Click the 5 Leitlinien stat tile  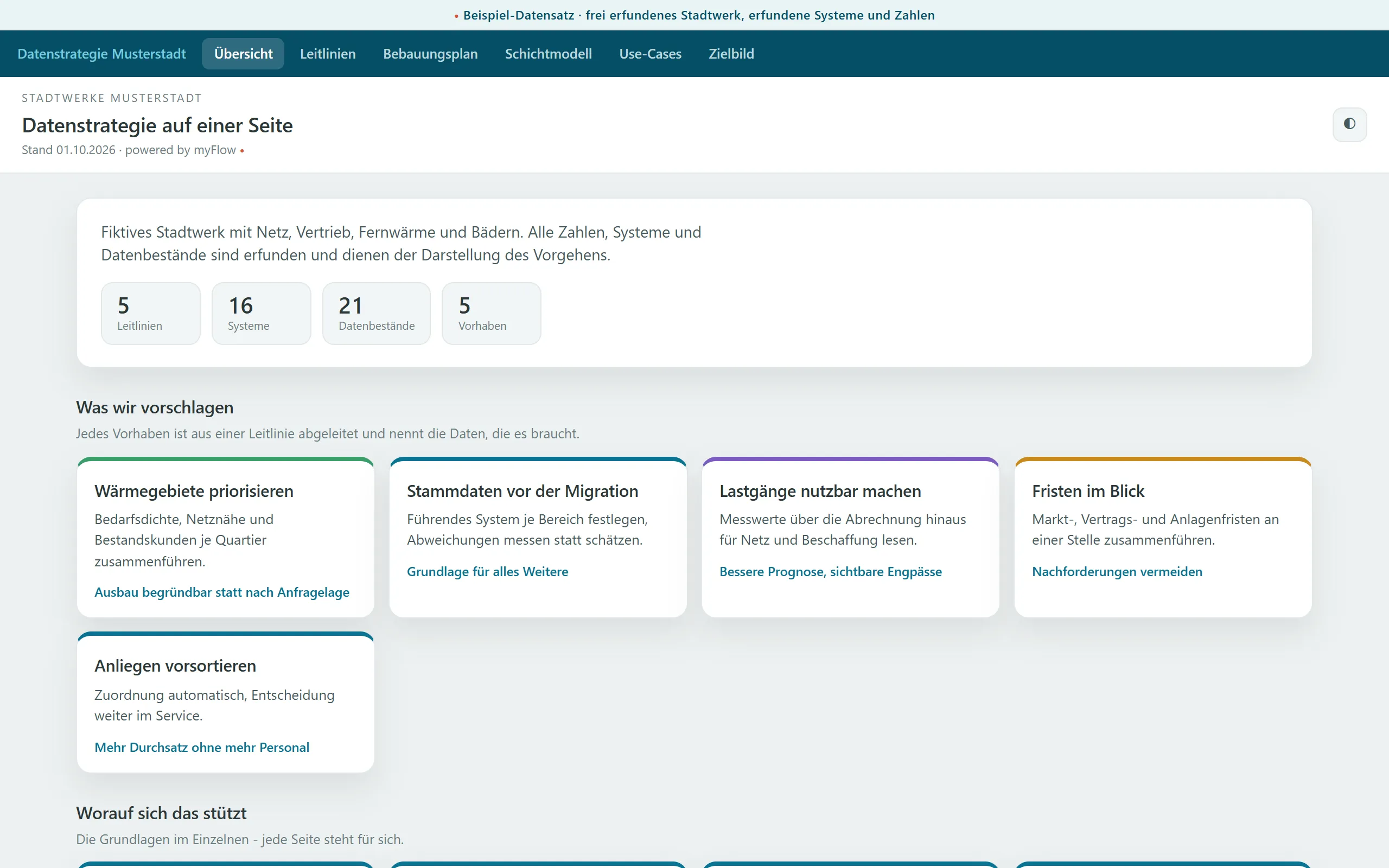[151, 314]
